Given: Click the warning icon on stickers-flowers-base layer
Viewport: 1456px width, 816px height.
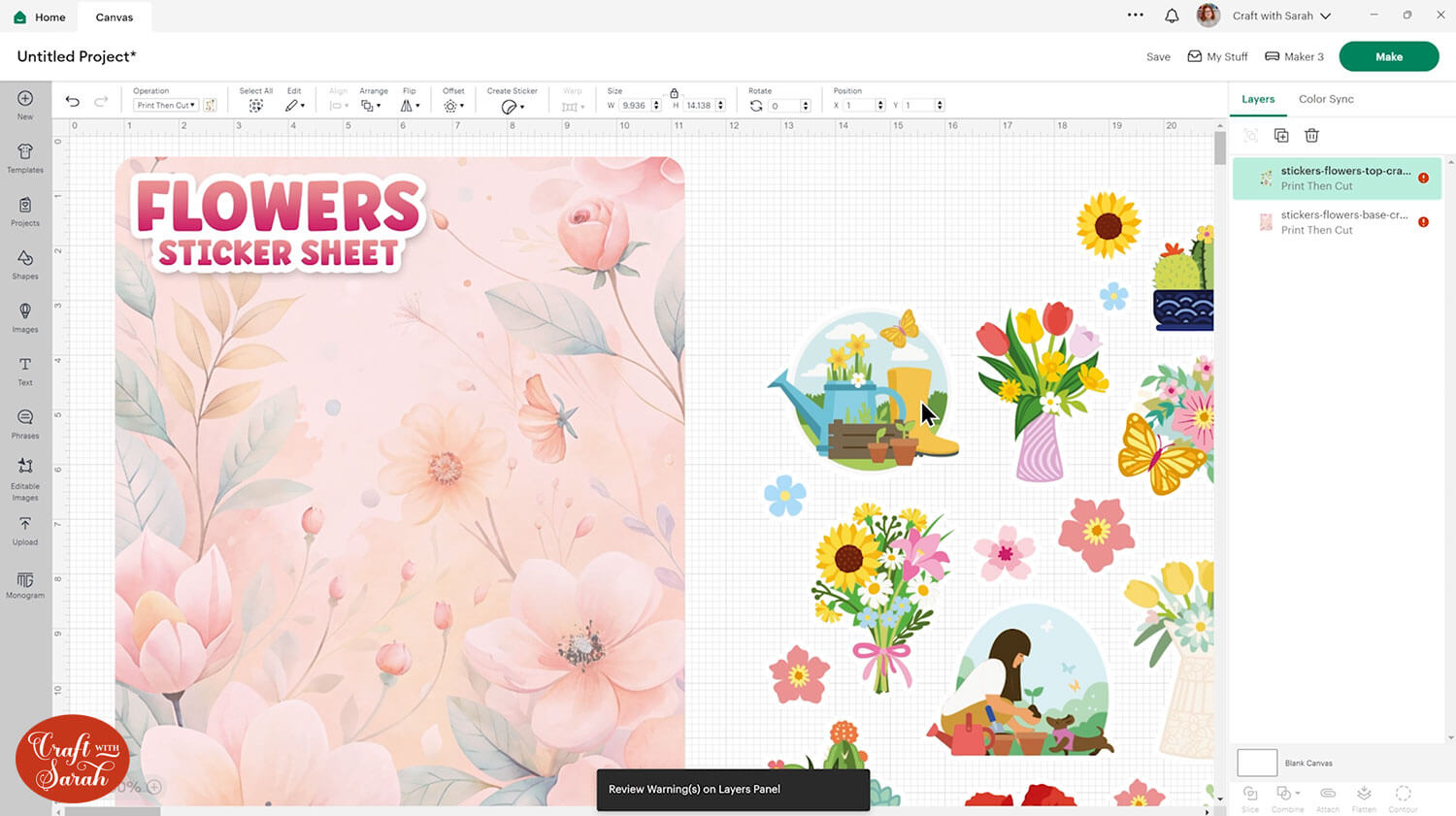Looking at the screenshot, I should (x=1423, y=222).
